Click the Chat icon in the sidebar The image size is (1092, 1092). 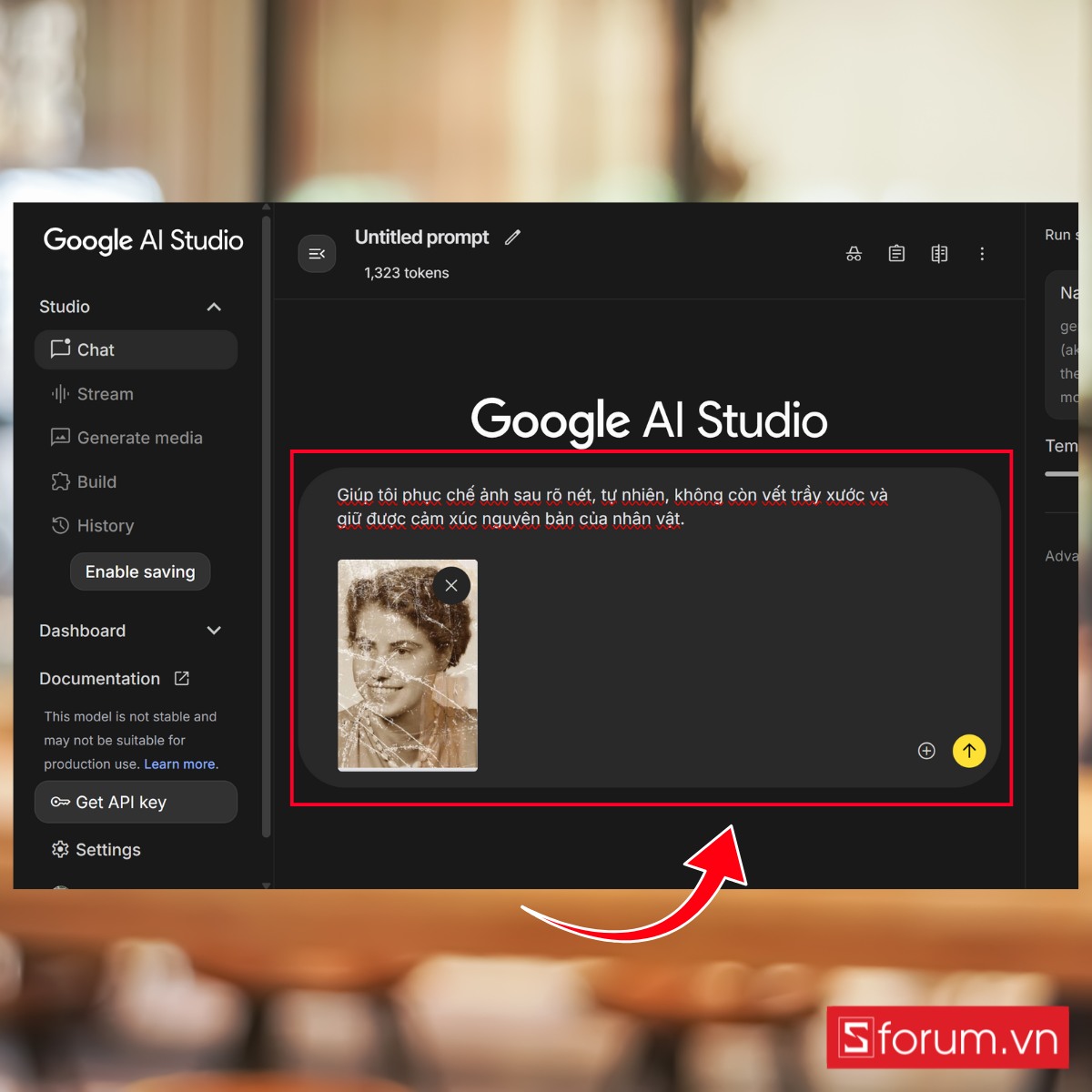[60, 349]
